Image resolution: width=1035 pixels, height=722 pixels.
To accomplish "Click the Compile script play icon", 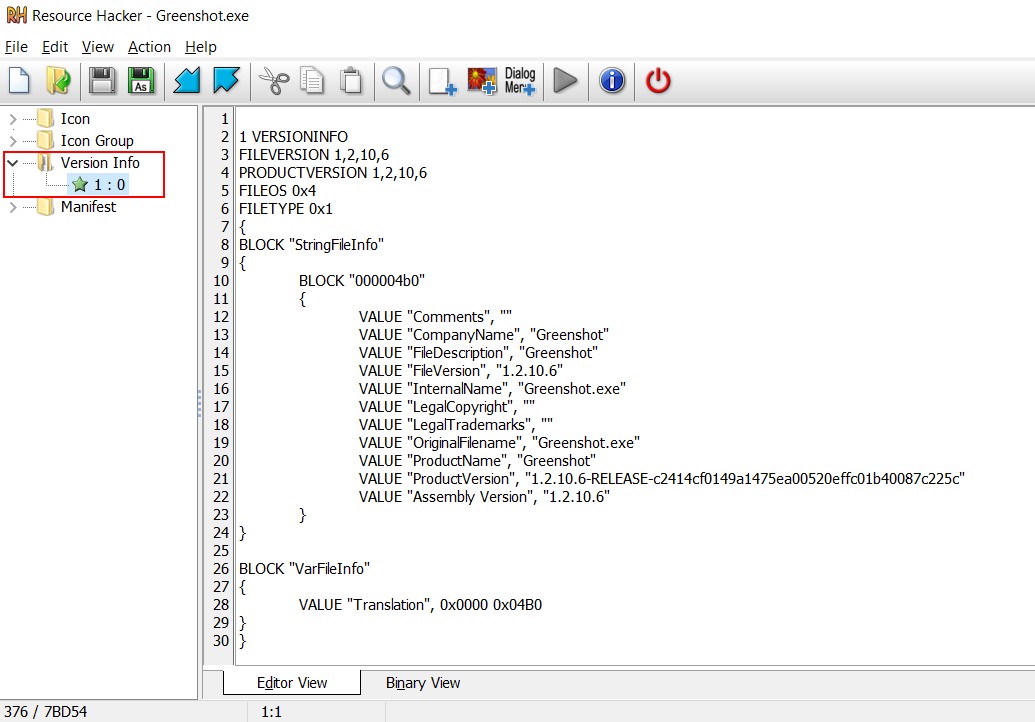I will click(565, 81).
